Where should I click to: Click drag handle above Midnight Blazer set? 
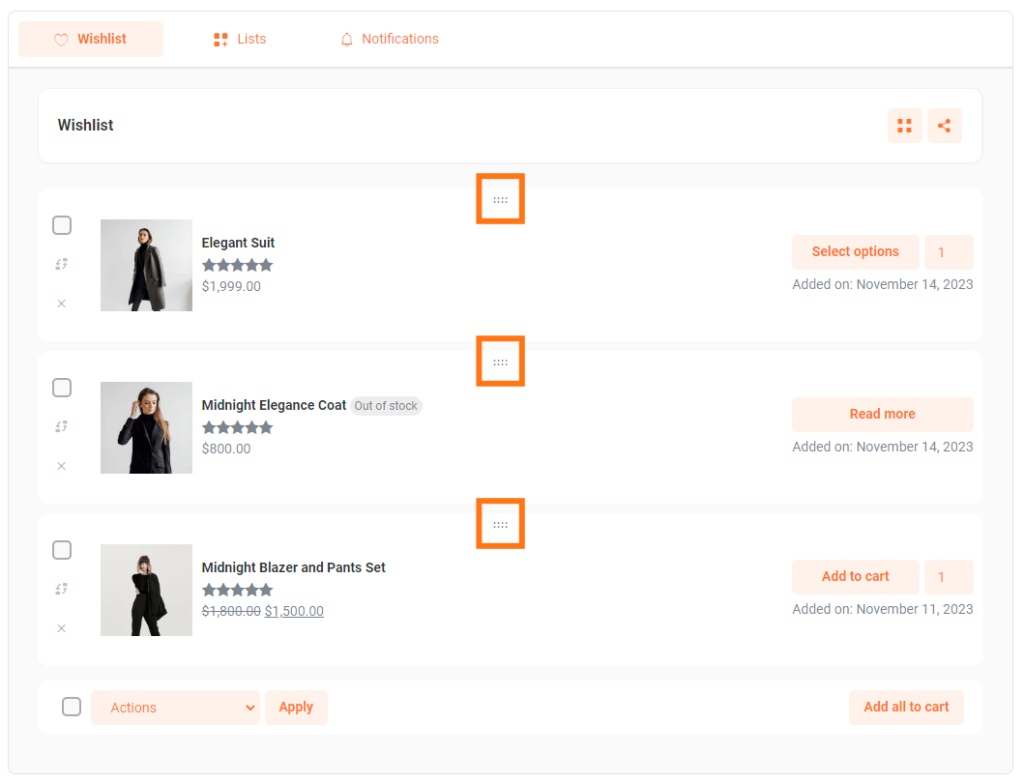(500, 524)
